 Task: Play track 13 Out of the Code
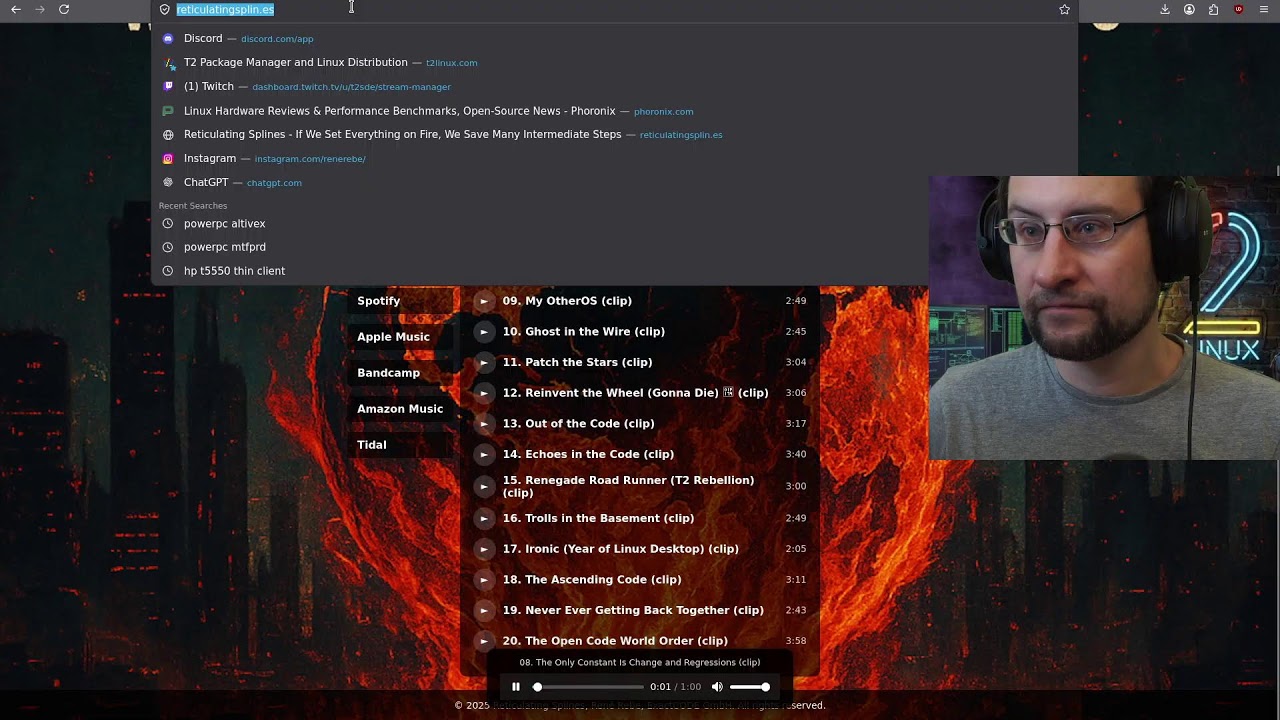click(484, 424)
